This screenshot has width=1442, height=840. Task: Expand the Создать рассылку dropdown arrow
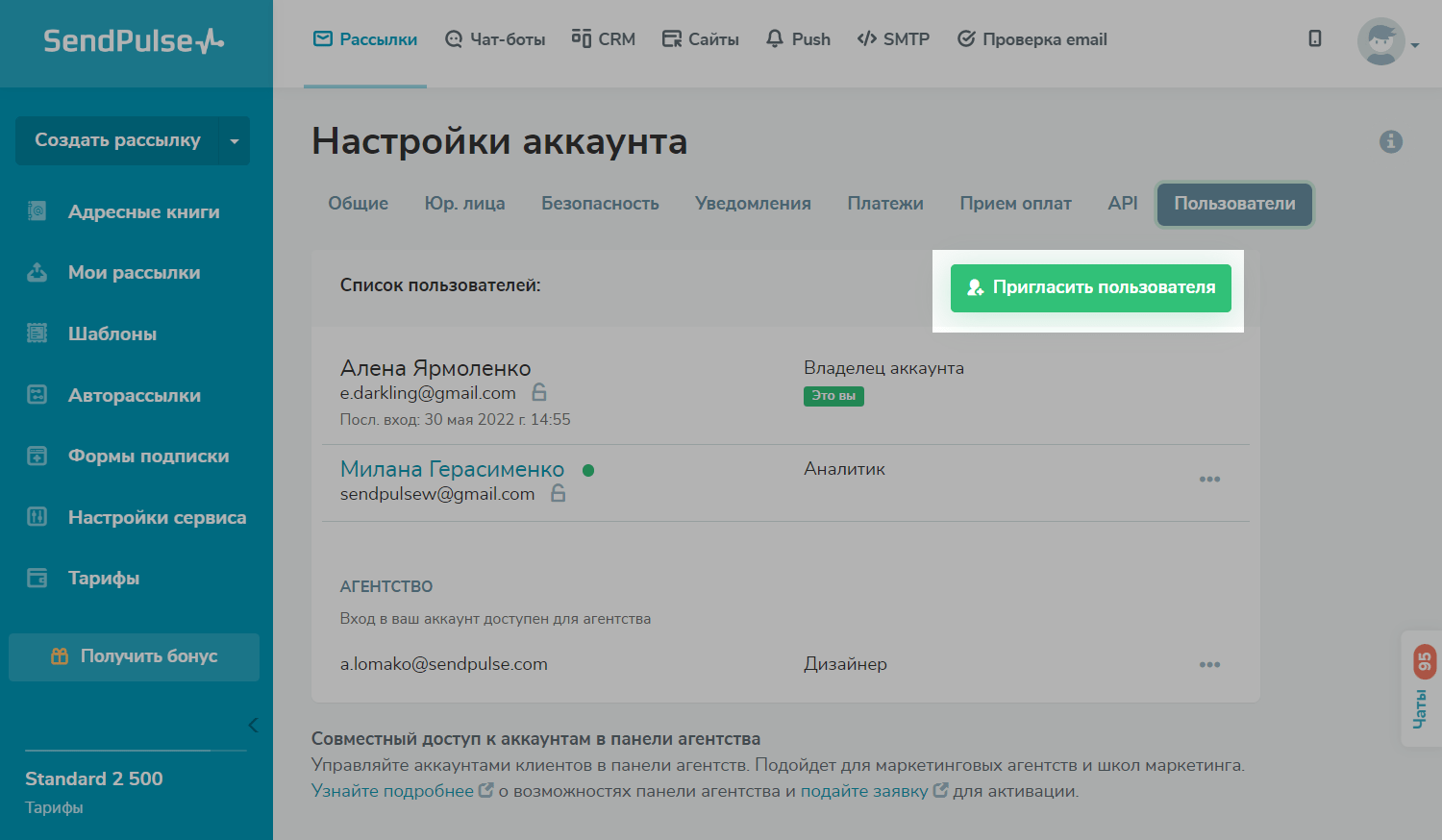point(234,141)
